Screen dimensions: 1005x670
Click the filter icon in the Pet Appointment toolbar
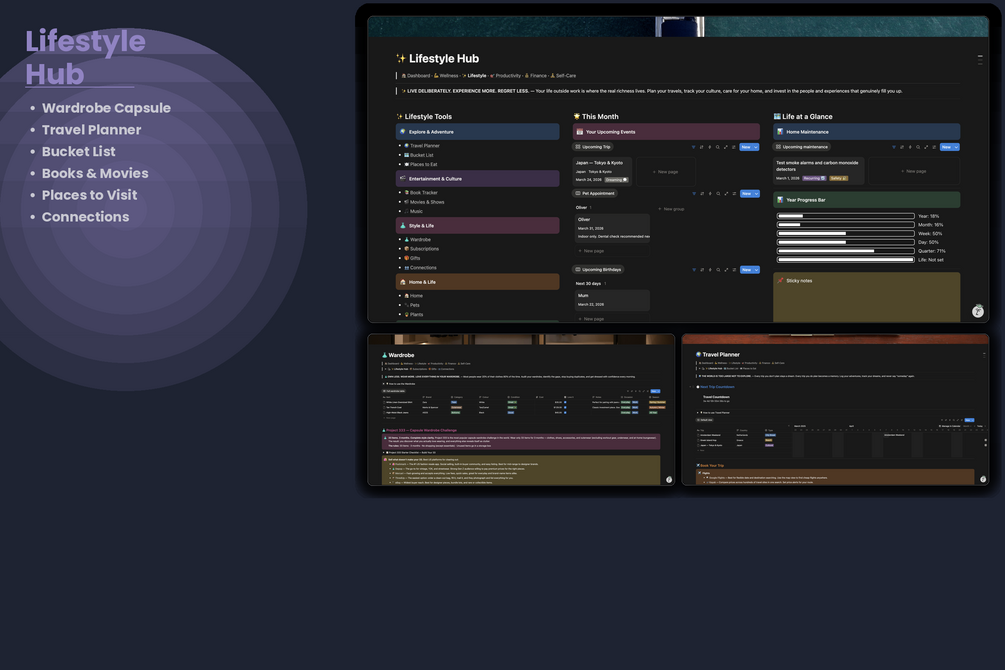pos(694,194)
